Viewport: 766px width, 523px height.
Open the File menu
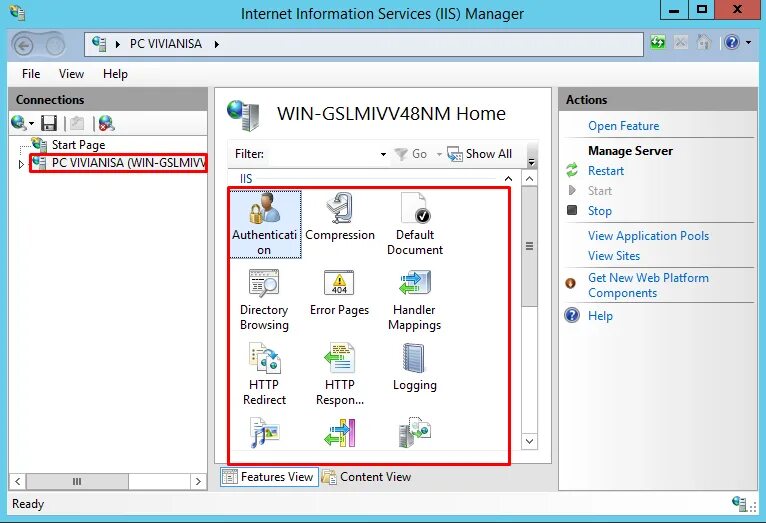31,74
